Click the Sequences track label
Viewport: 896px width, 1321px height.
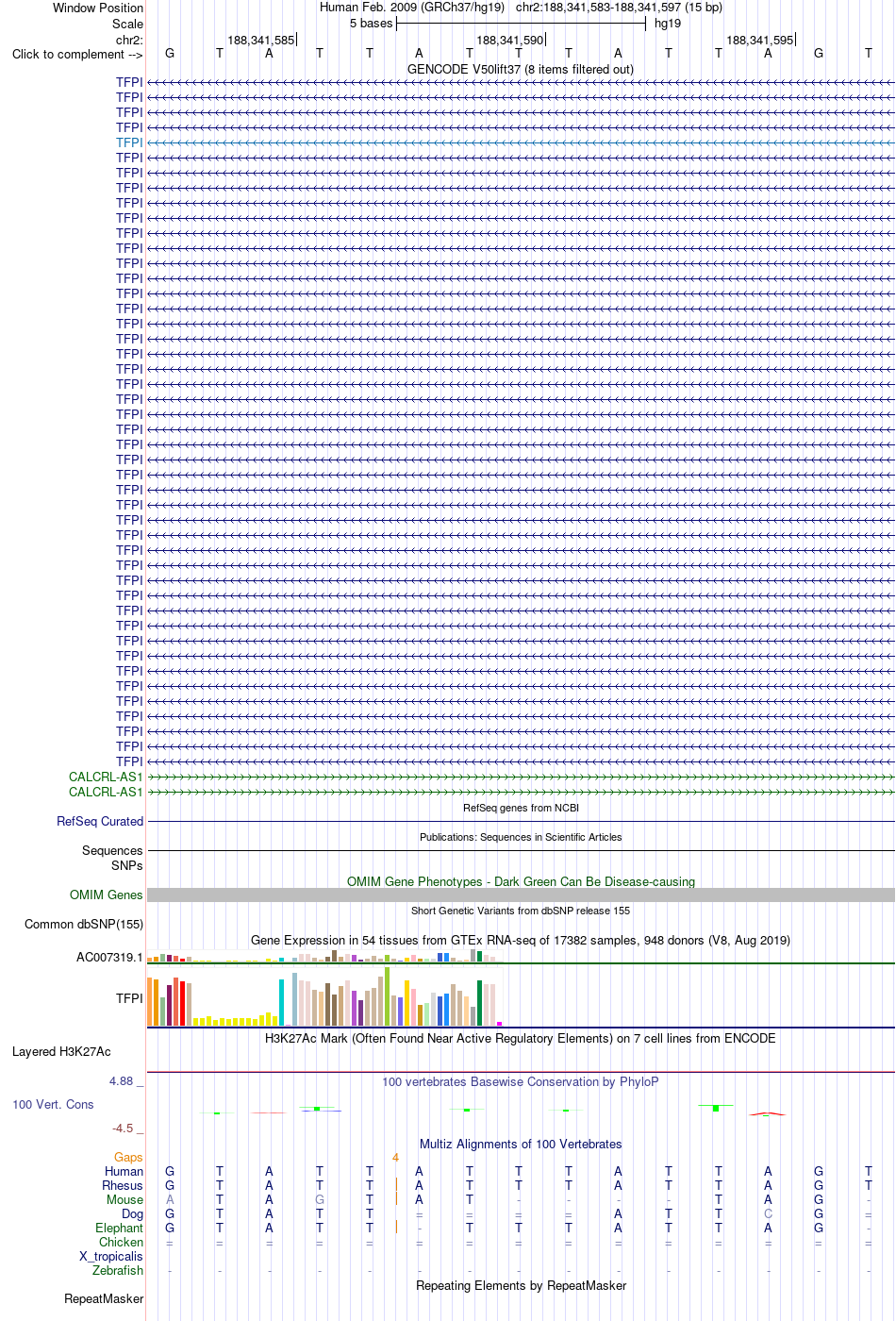(112, 850)
